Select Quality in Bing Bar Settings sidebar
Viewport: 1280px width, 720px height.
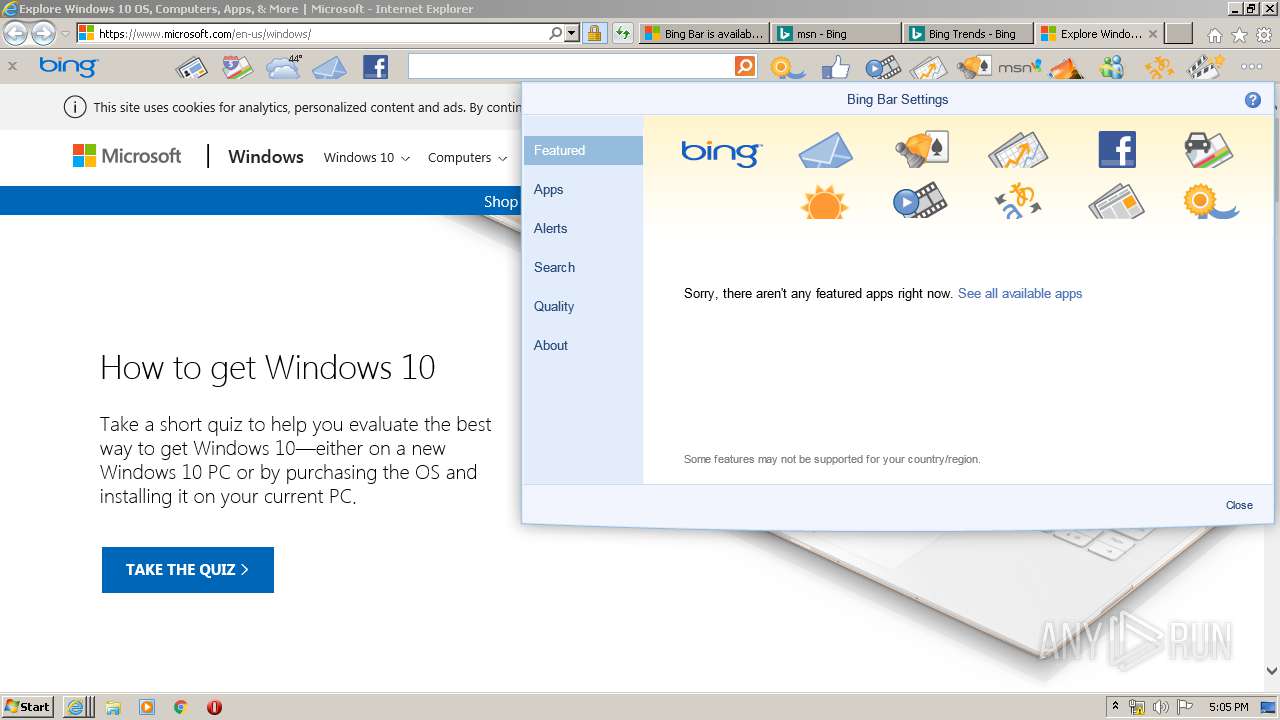[554, 306]
